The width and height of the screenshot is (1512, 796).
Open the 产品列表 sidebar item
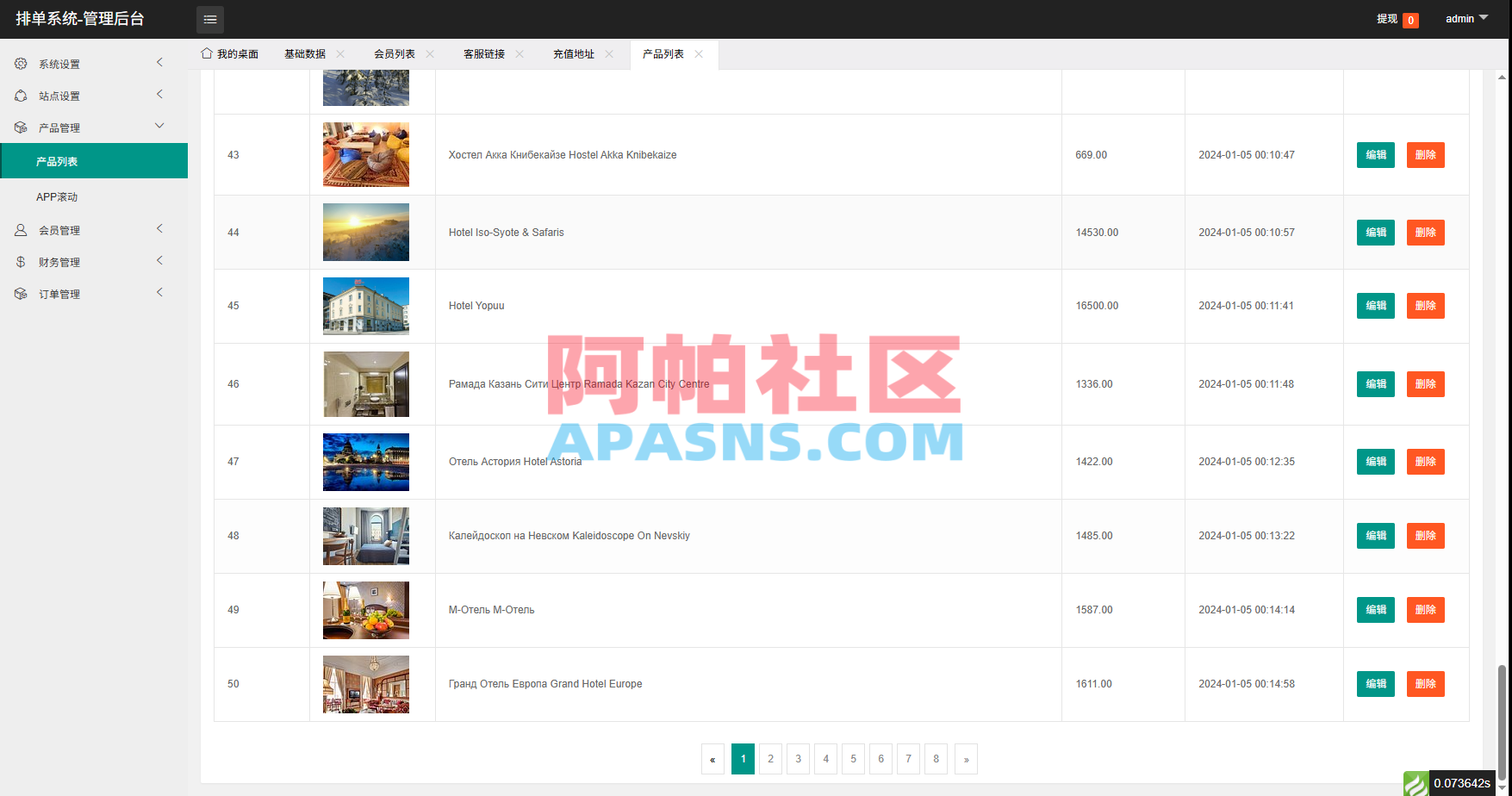94,161
